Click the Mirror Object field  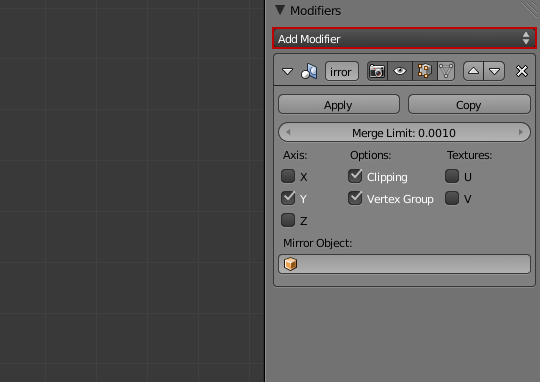point(404,264)
